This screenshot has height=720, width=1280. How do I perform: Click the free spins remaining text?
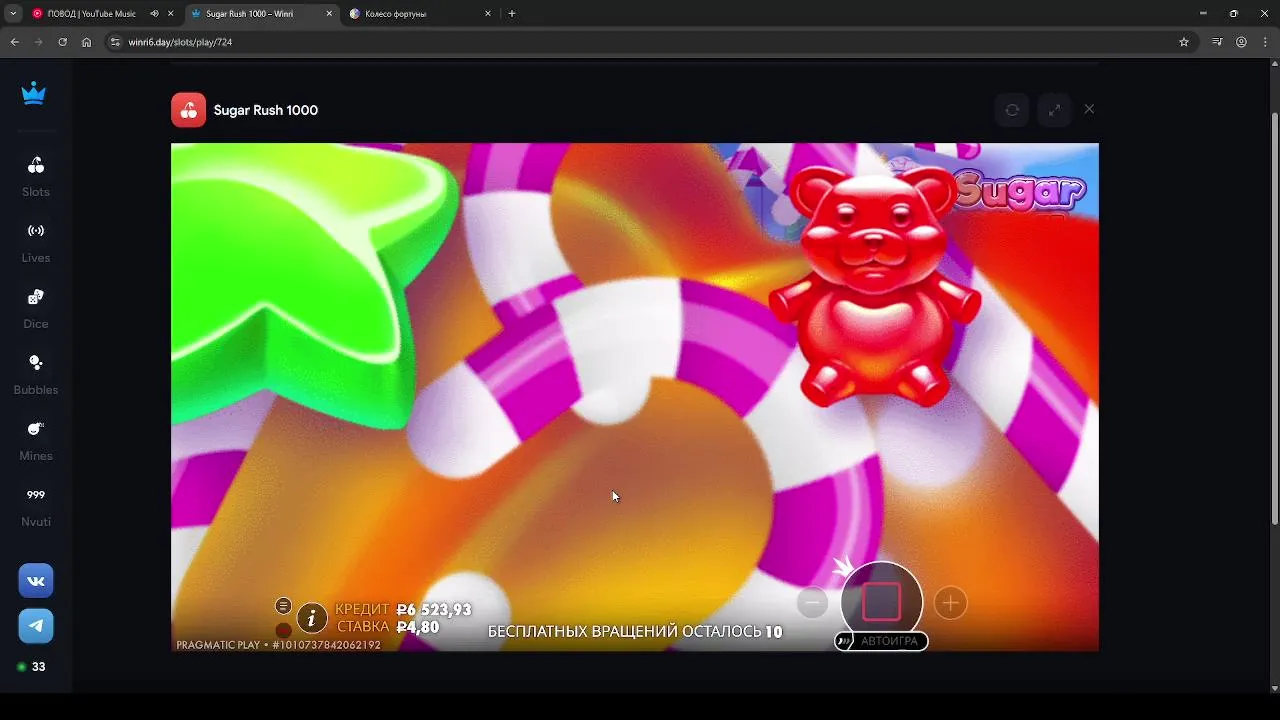pyautogui.click(x=635, y=632)
